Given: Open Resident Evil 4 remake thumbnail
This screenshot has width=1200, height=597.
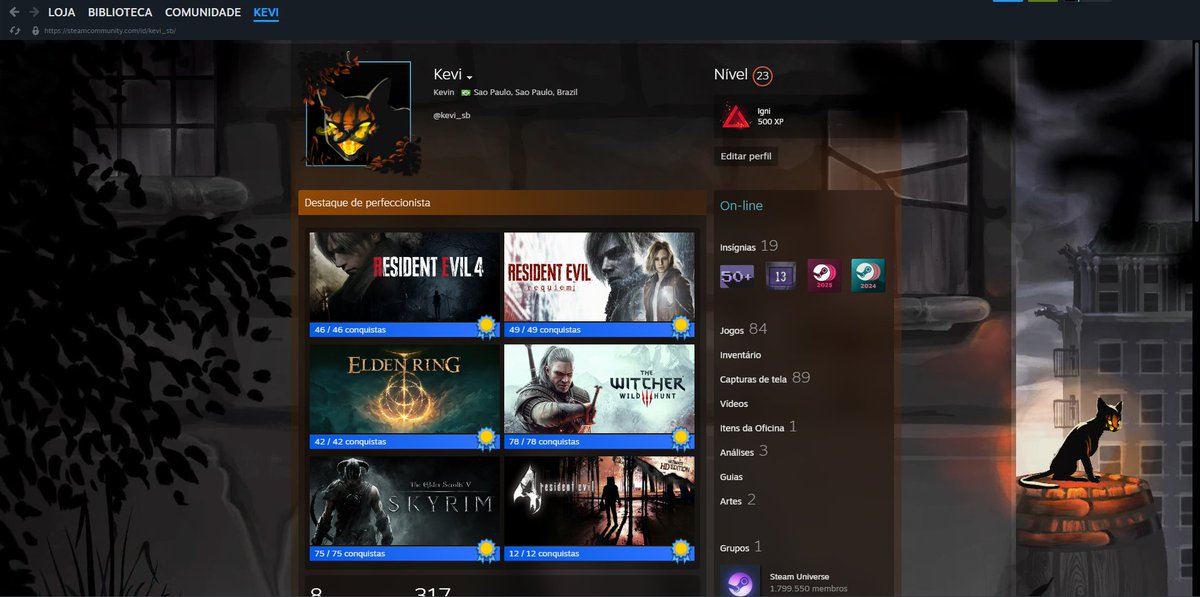Looking at the screenshot, I should pyautogui.click(x=405, y=277).
